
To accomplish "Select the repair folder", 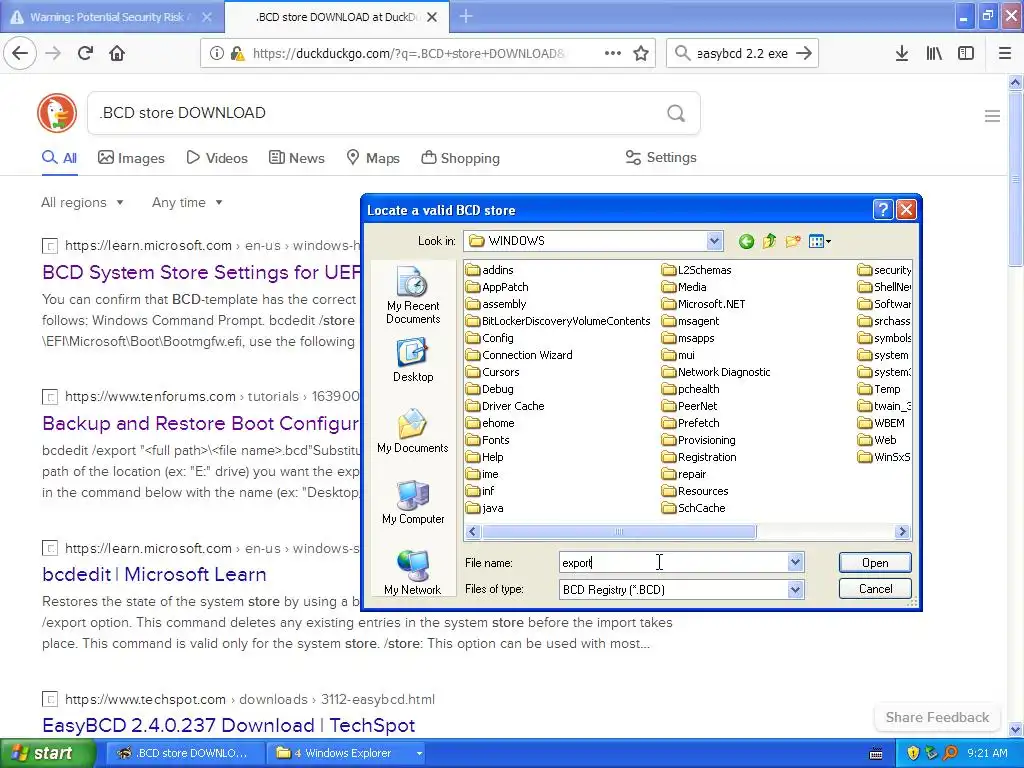I will [684, 474].
